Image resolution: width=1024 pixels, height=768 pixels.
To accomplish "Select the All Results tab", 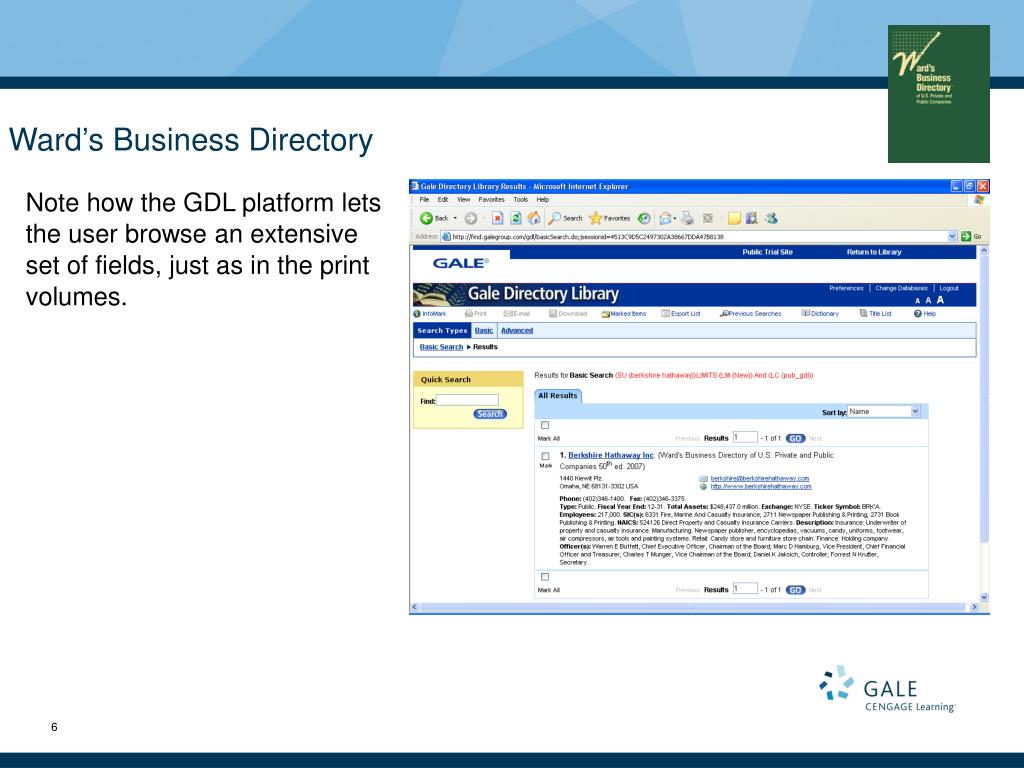I will click(x=558, y=396).
